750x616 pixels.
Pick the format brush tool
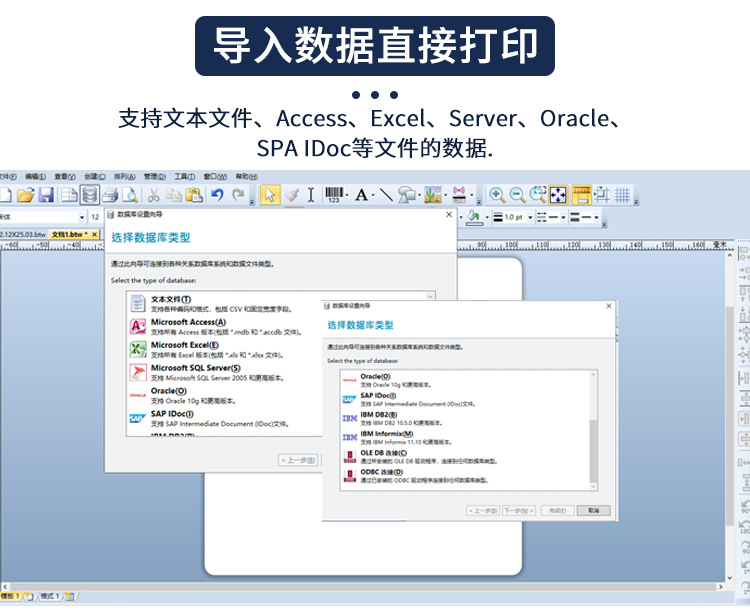pos(291,195)
